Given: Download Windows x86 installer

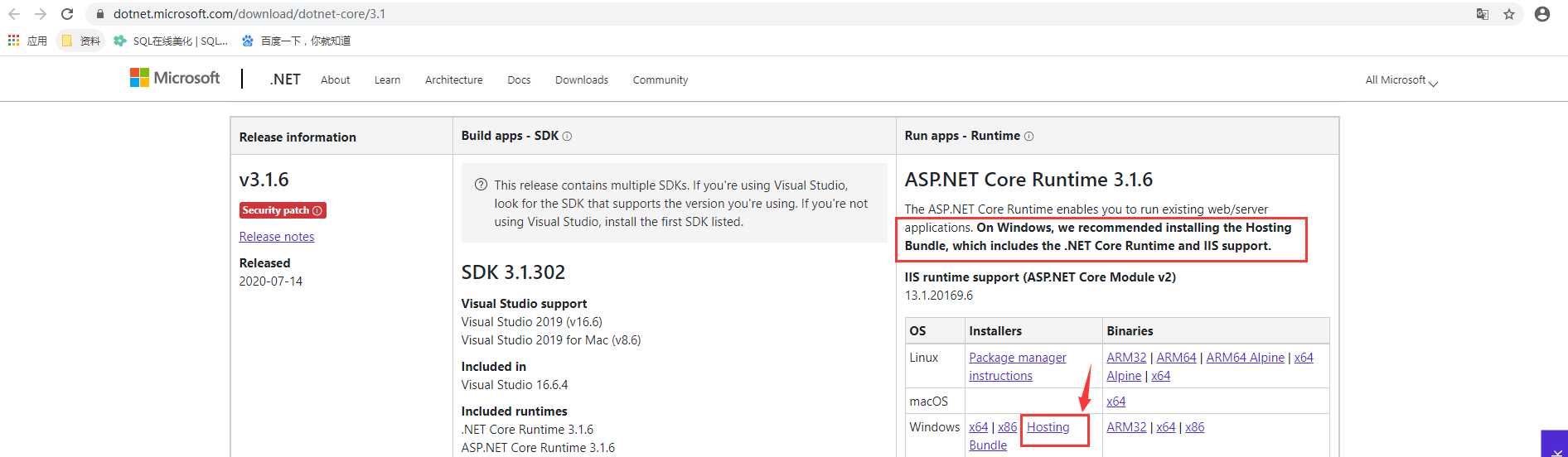Looking at the screenshot, I should point(1008,427).
